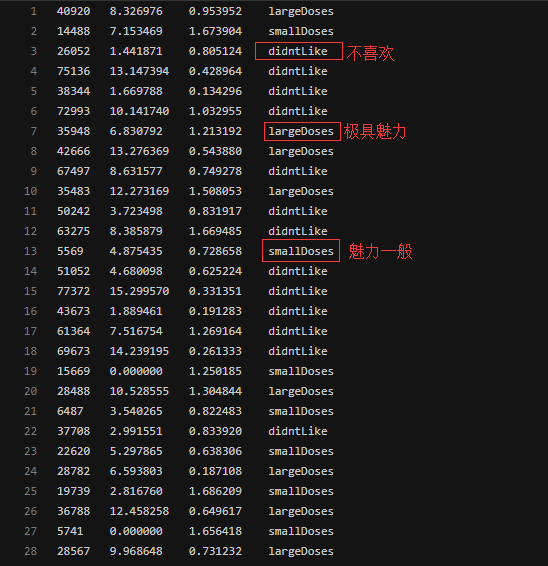Select 72993 on line 6
This screenshot has height=566, width=548.
point(74,111)
